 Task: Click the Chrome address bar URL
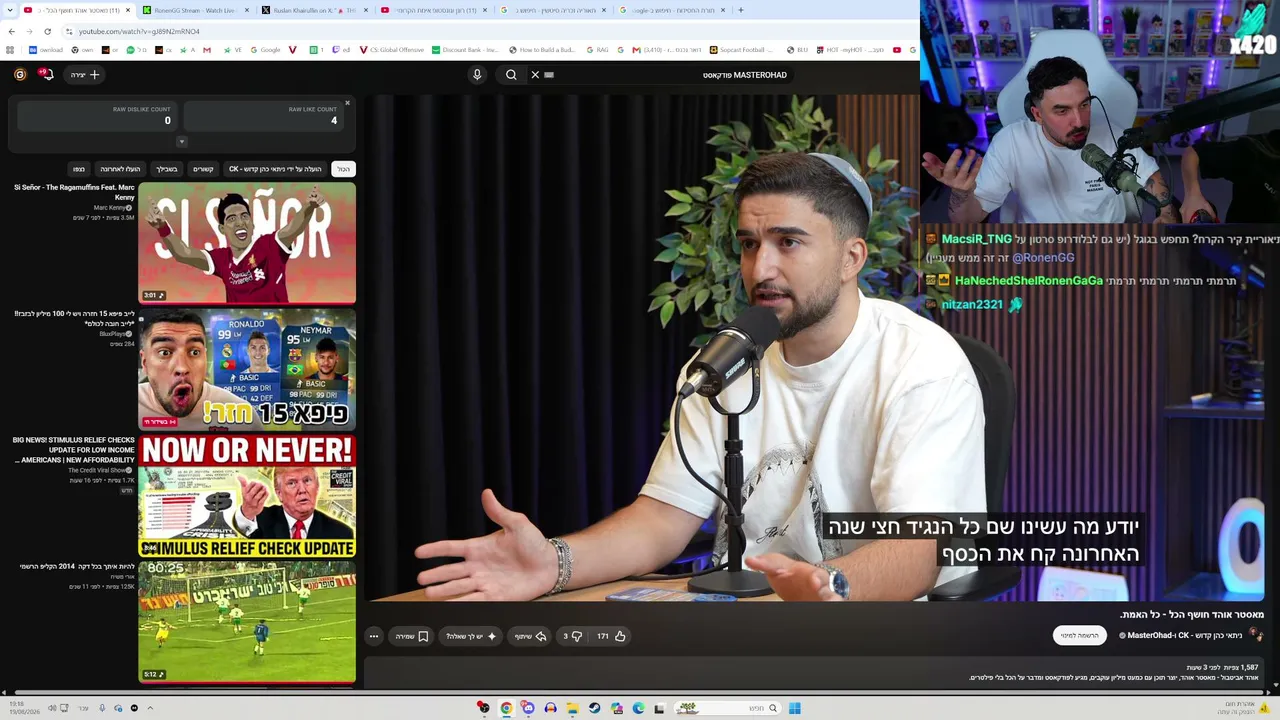point(139,31)
